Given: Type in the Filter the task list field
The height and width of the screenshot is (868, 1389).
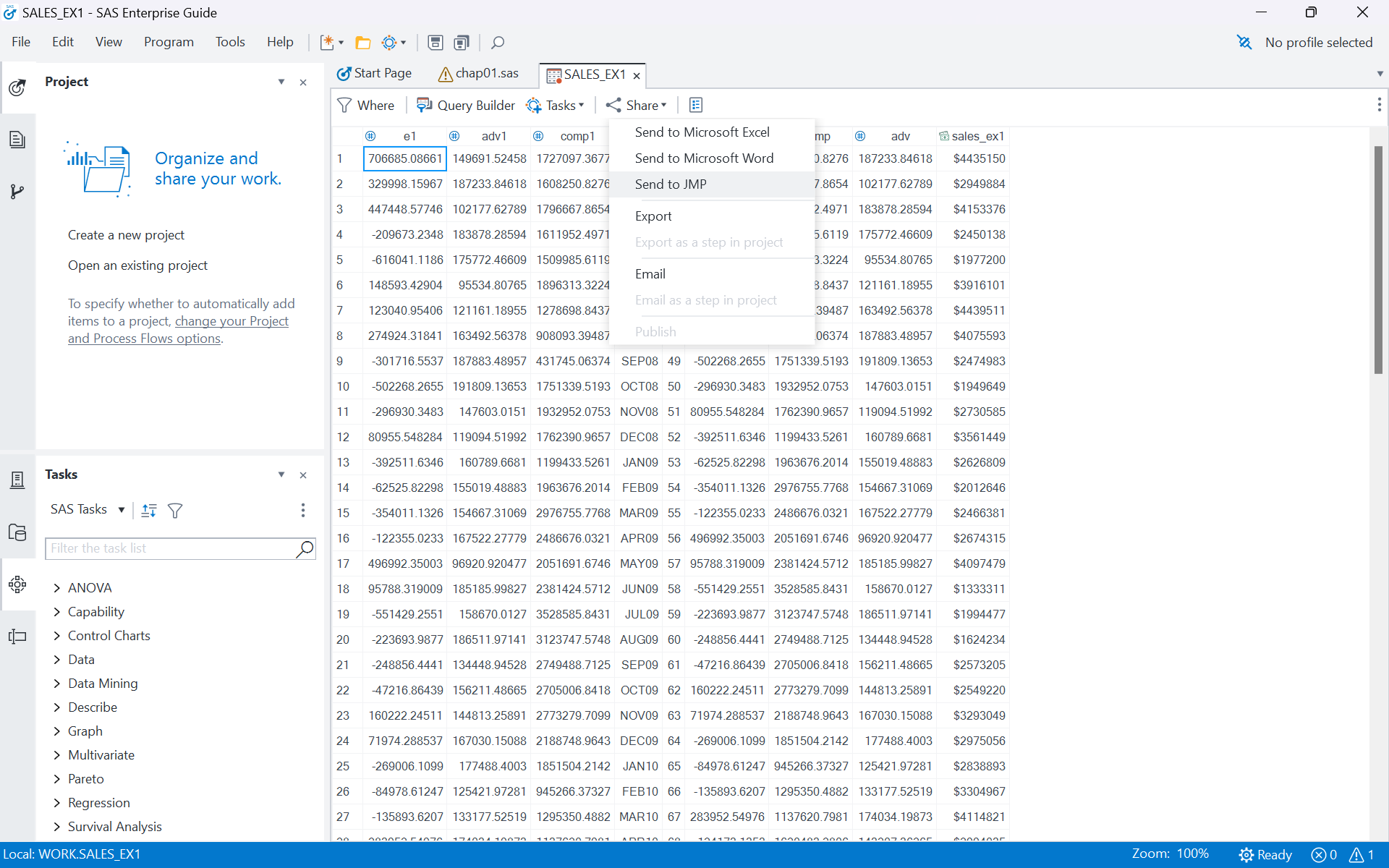Looking at the screenshot, I should [x=174, y=548].
